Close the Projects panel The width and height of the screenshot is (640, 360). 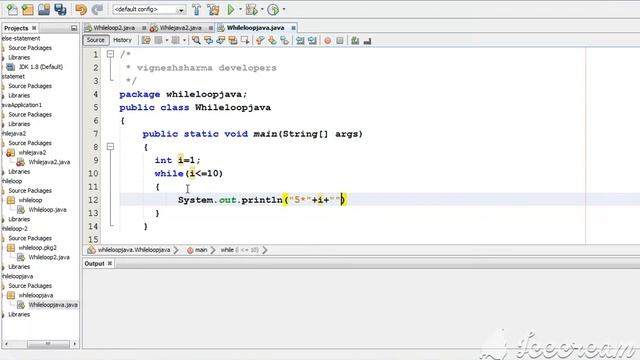pos(34,28)
